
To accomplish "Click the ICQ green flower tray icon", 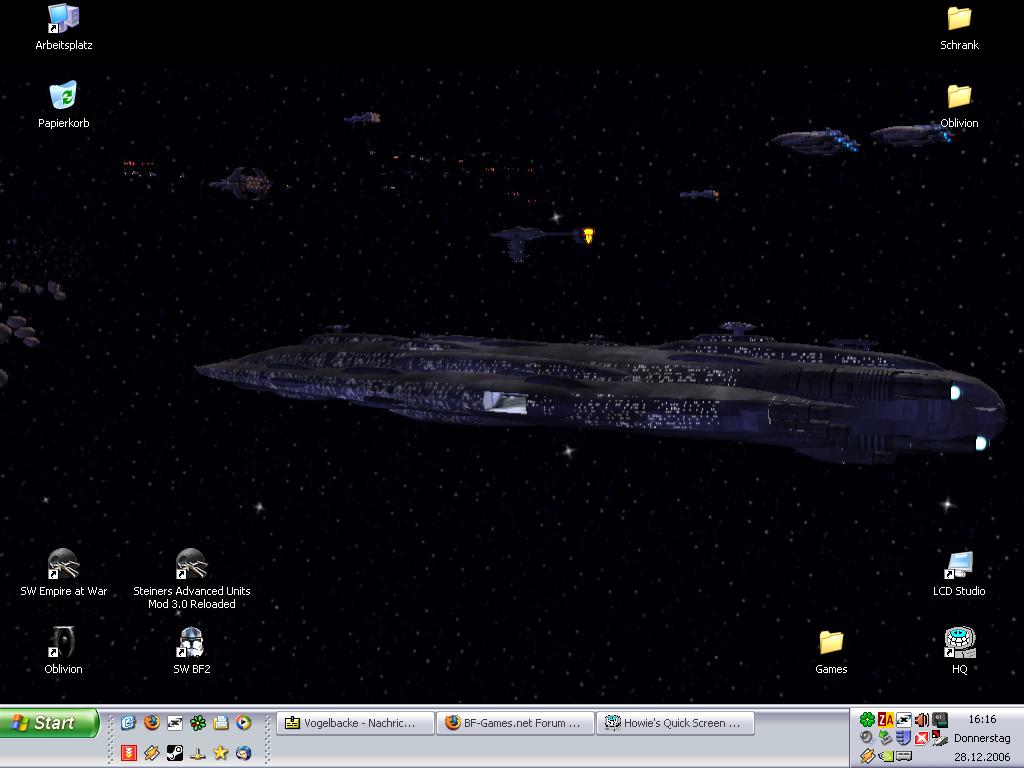I will [867, 720].
